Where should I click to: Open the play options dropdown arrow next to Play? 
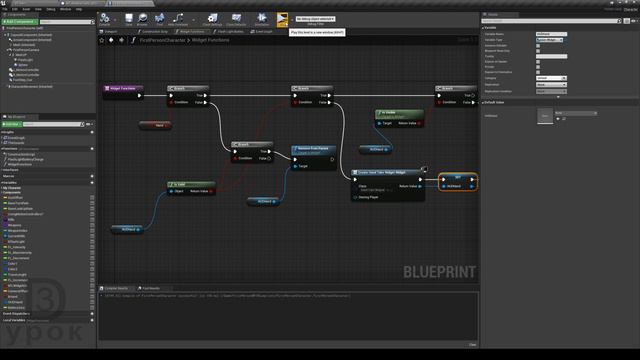click(292, 19)
